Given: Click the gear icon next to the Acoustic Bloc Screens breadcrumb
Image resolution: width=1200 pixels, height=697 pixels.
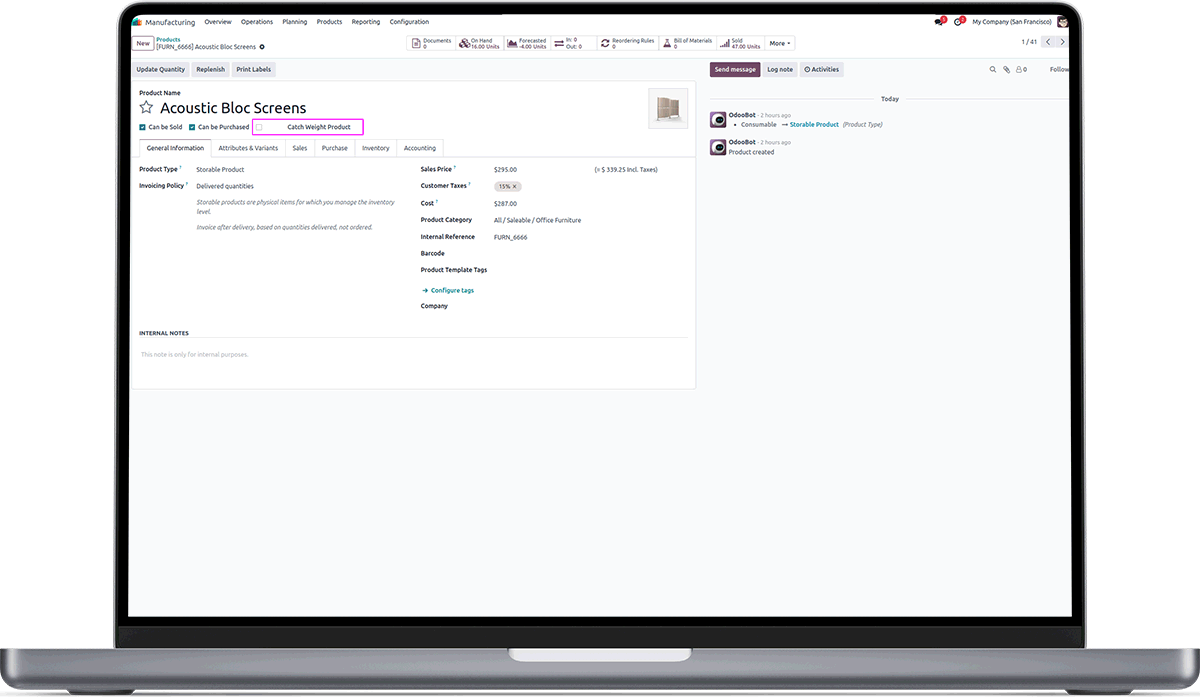Looking at the screenshot, I should coord(262,47).
